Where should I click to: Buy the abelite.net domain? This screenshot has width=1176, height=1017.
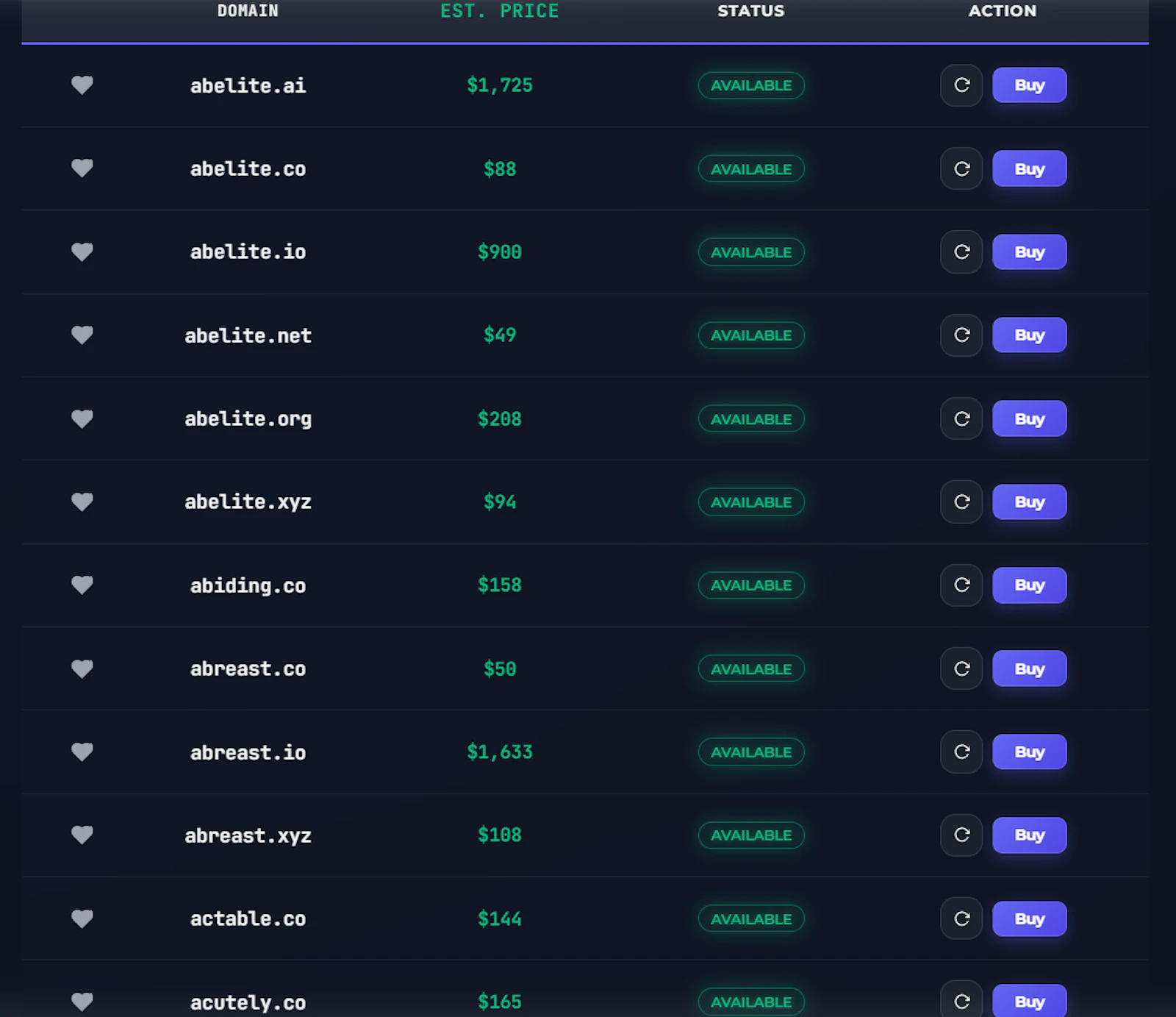click(x=1029, y=335)
